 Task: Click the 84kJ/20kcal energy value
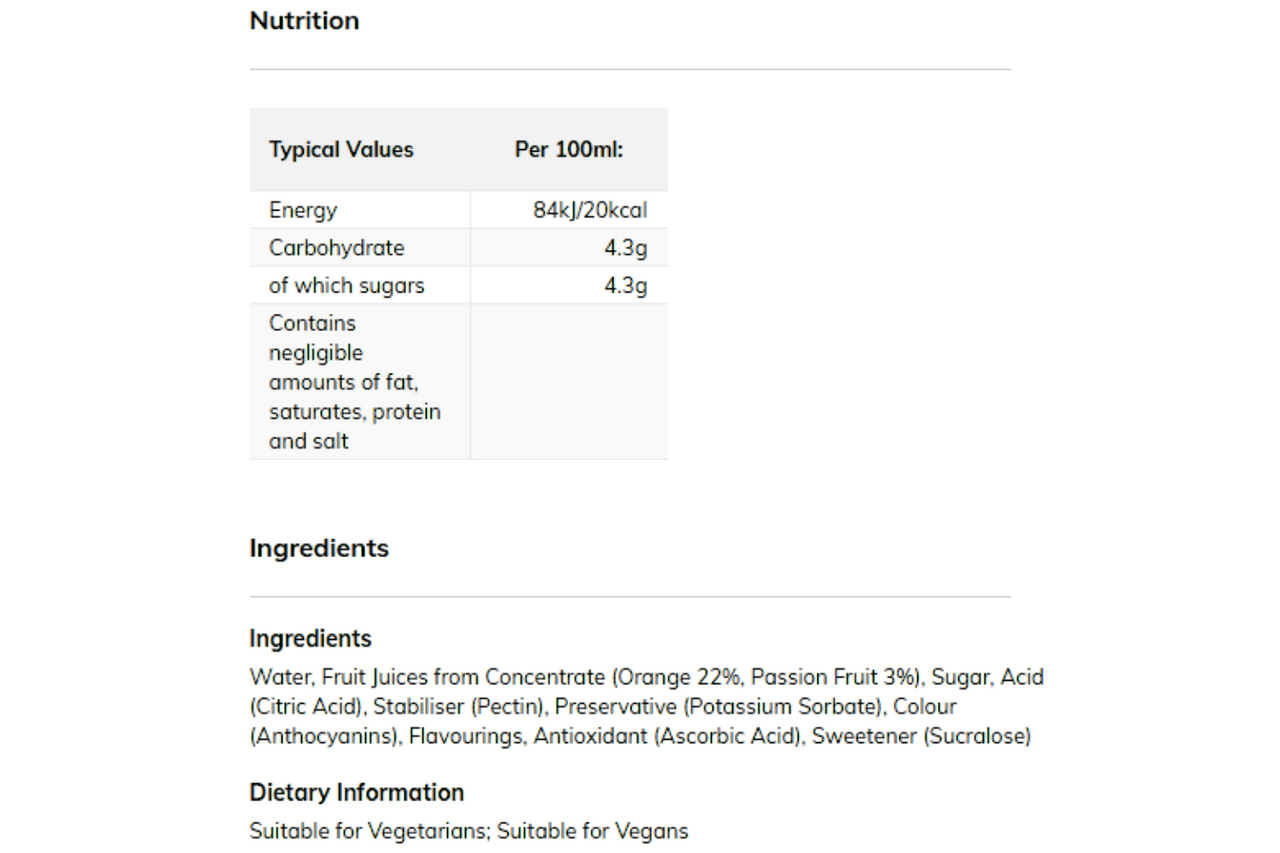tap(590, 210)
